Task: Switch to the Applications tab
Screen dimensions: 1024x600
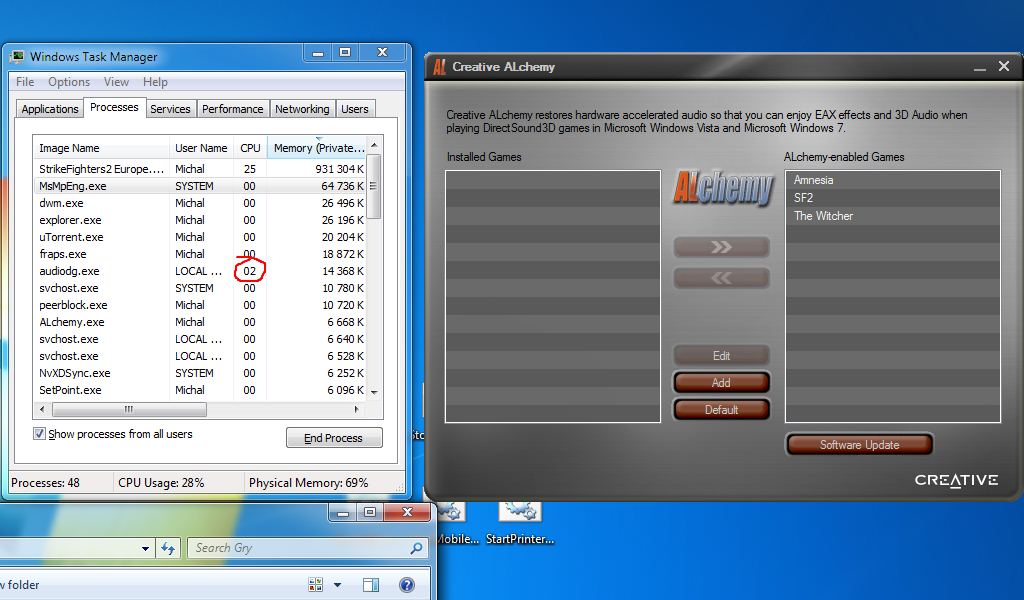Action: pos(50,109)
